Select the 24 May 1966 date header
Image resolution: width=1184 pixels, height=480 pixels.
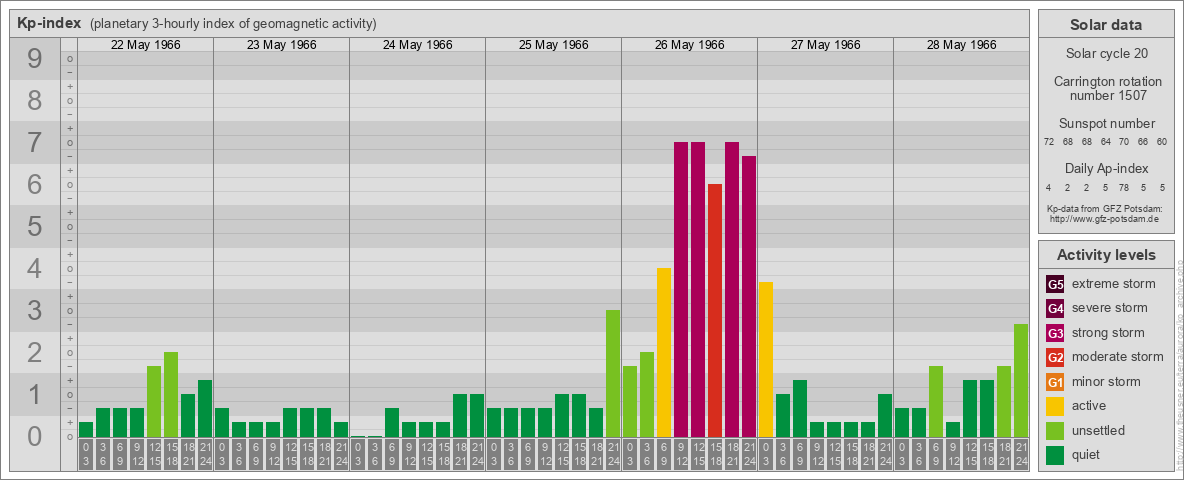coord(418,45)
